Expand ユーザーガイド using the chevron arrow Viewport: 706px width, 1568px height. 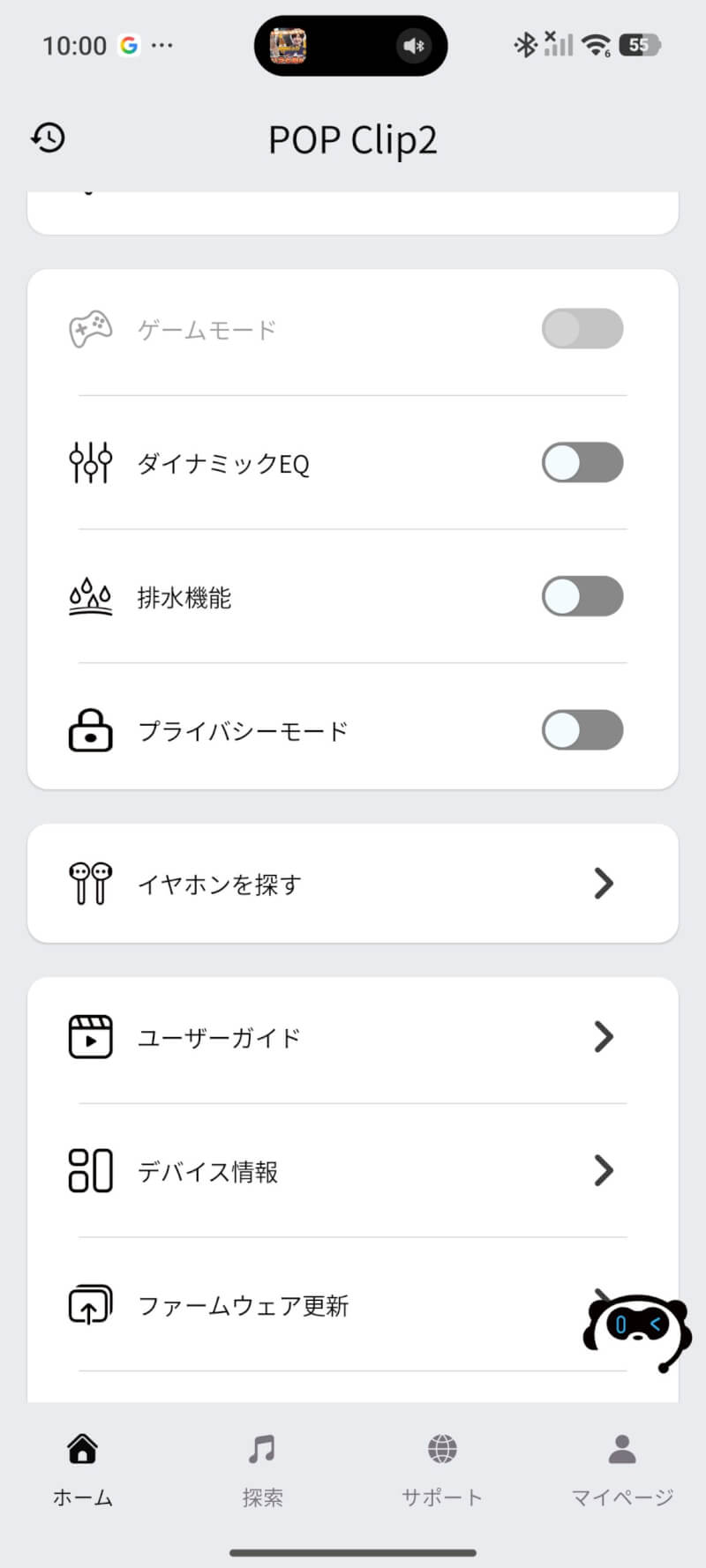[604, 1037]
